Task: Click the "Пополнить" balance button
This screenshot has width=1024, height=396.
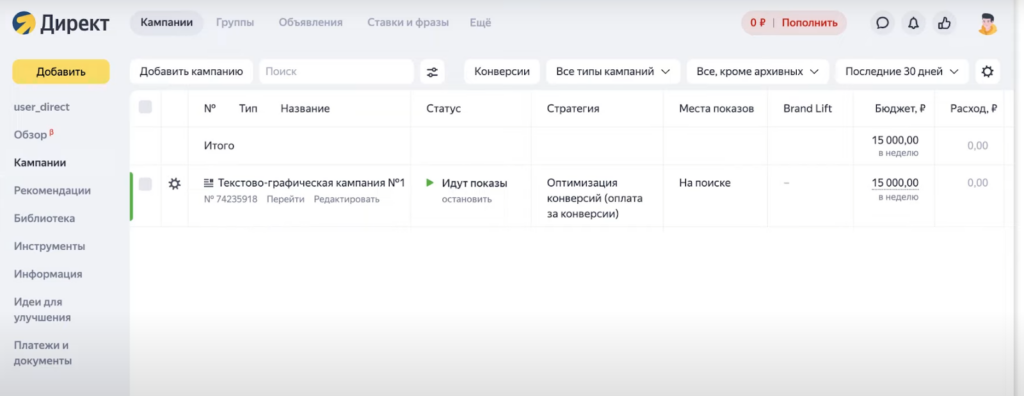Action: point(809,23)
